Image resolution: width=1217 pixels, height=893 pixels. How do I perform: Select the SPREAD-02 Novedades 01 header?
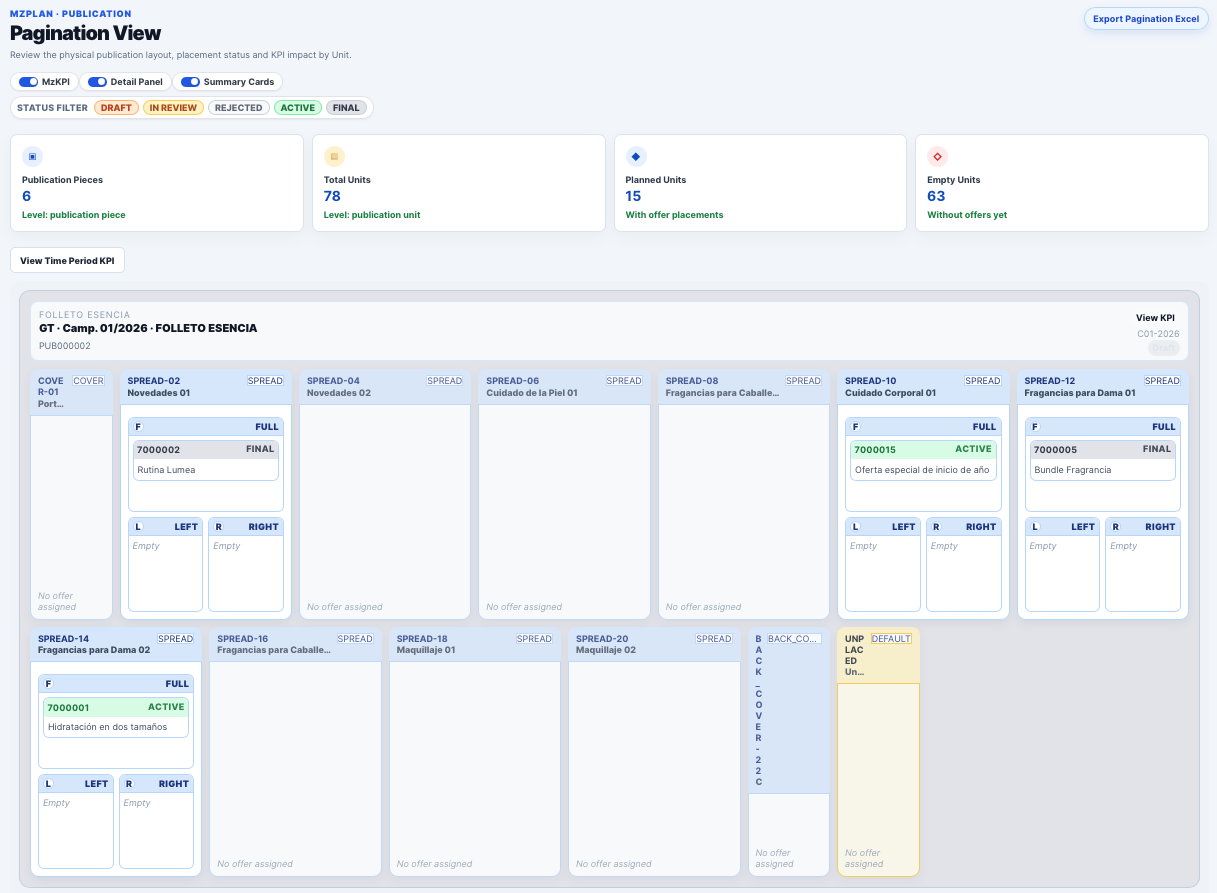coord(205,387)
